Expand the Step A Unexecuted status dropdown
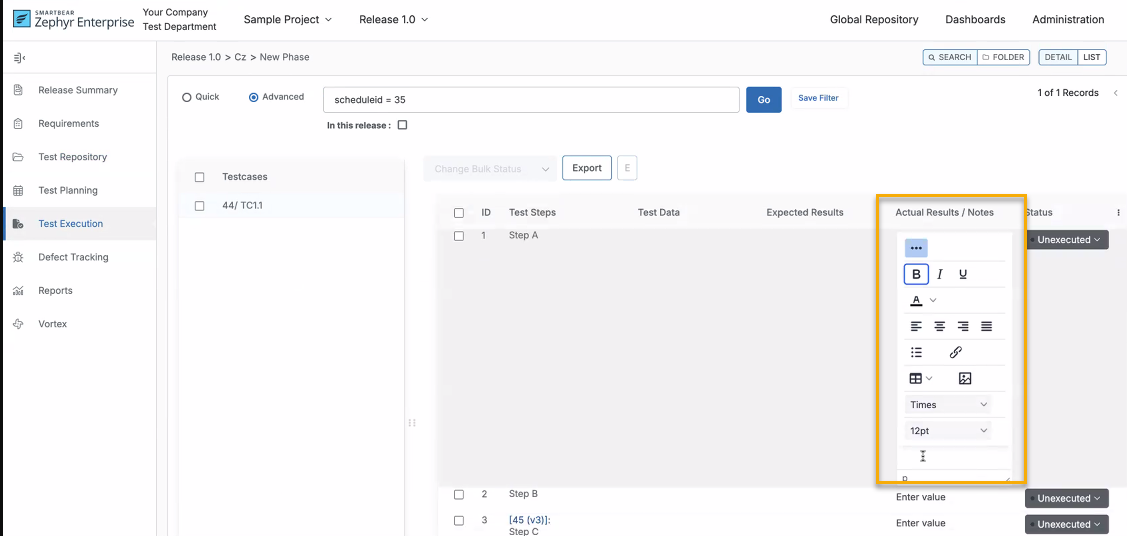The width and height of the screenshot is (1127, 536). [x=1067, y=240]
